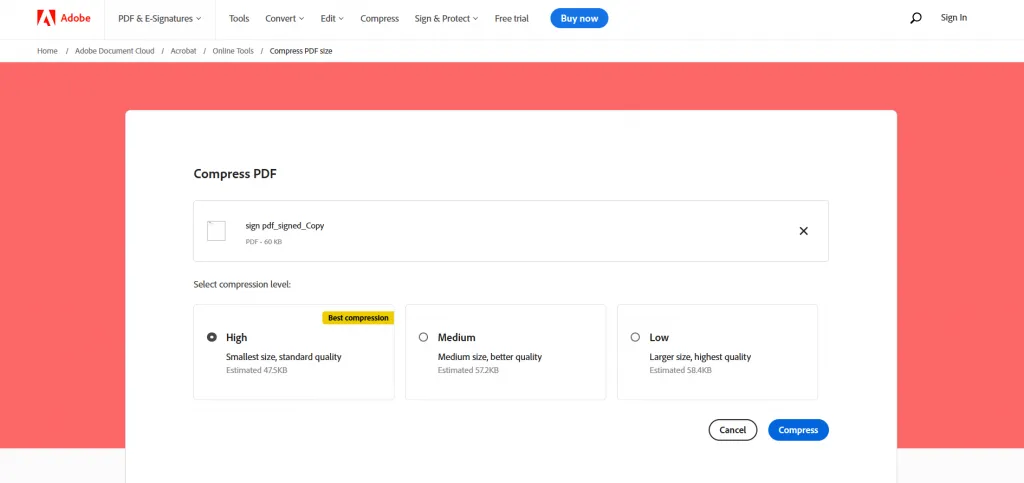Viewport: 1024px width, 483px height.
Task: Click the Estimated 58.4KB text
Action: pos(680,370)
